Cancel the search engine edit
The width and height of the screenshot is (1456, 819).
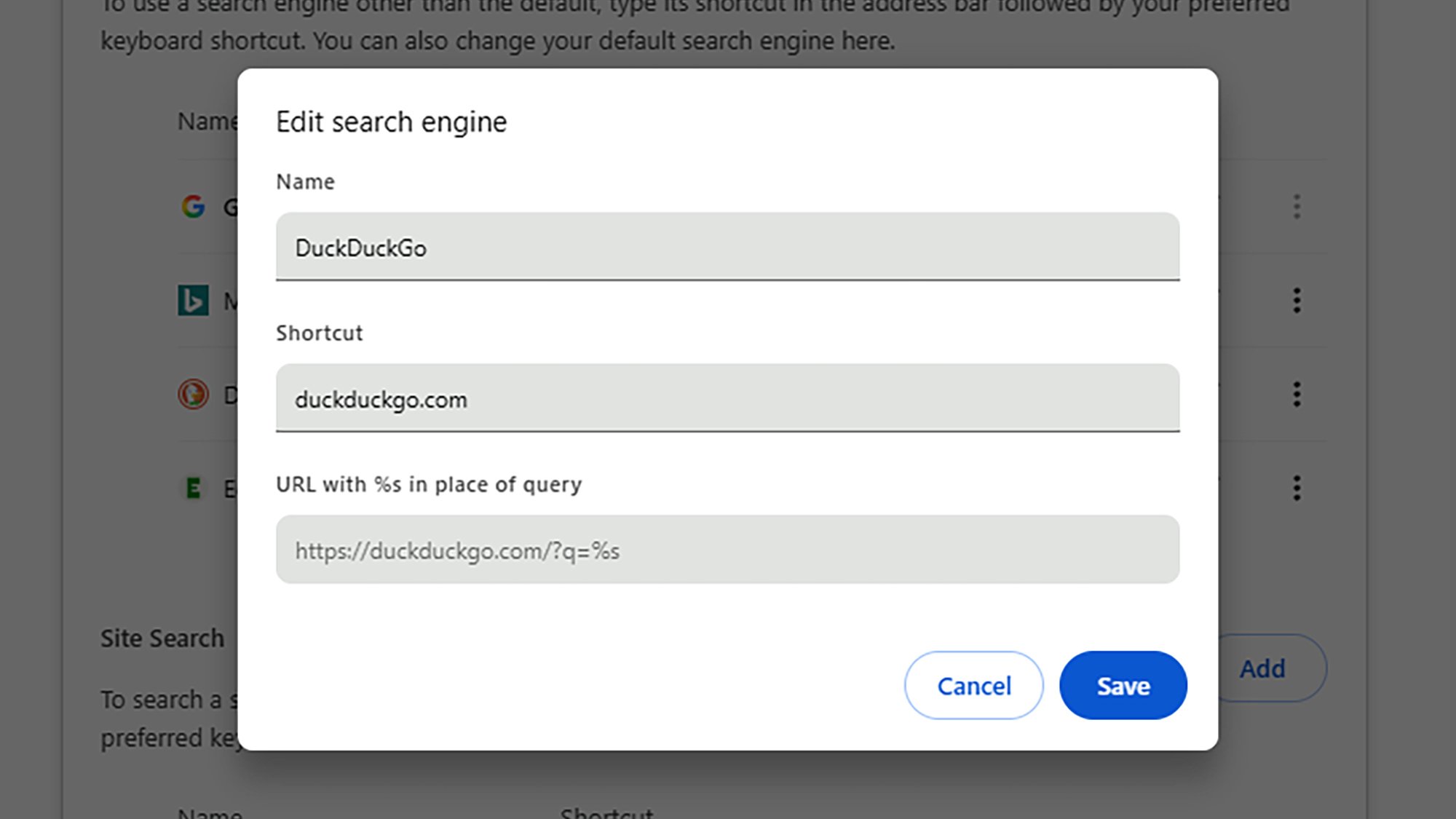[x=974, y=685]
